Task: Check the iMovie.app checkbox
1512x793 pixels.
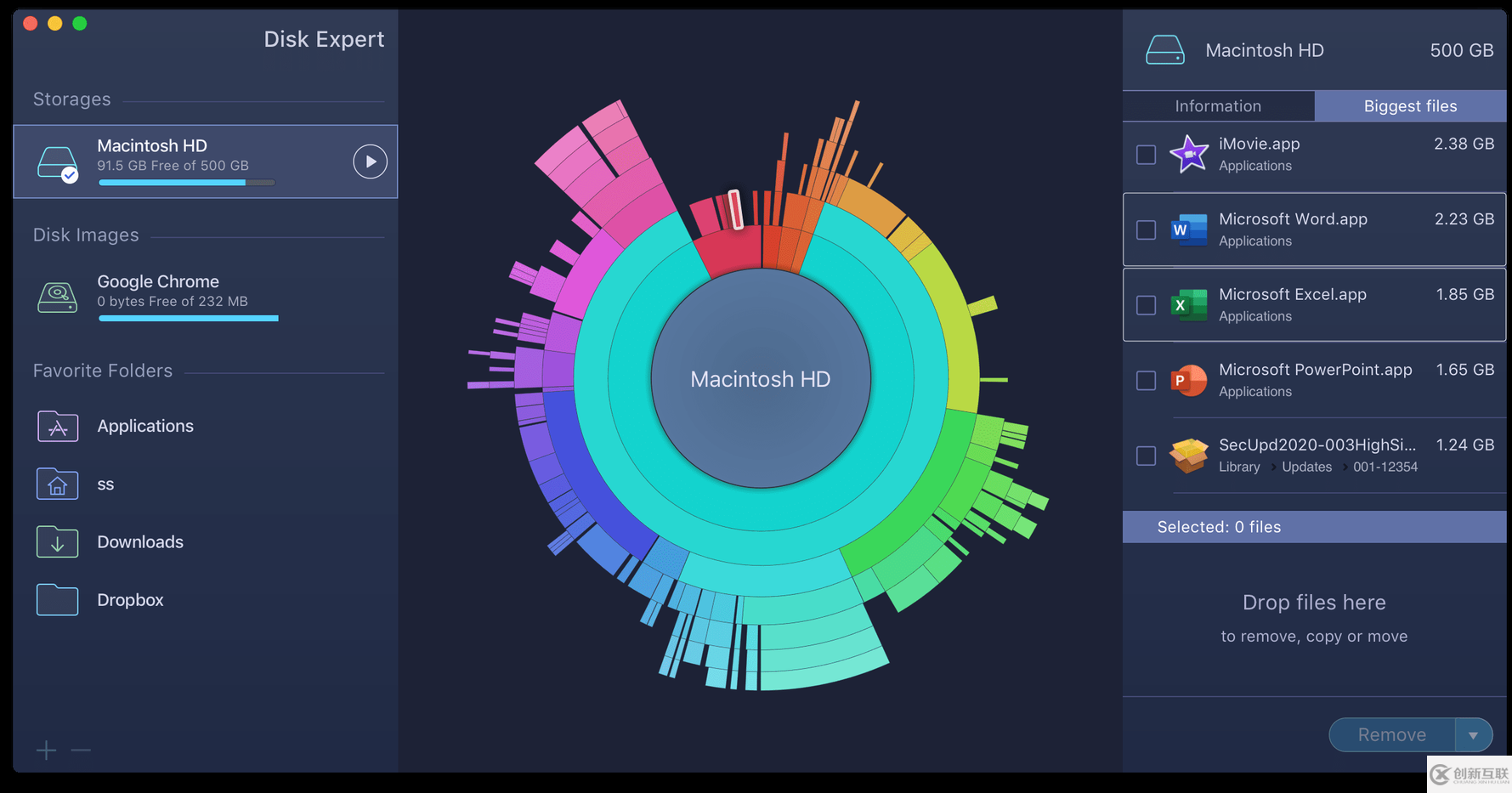Action: tap(1146, 155)
